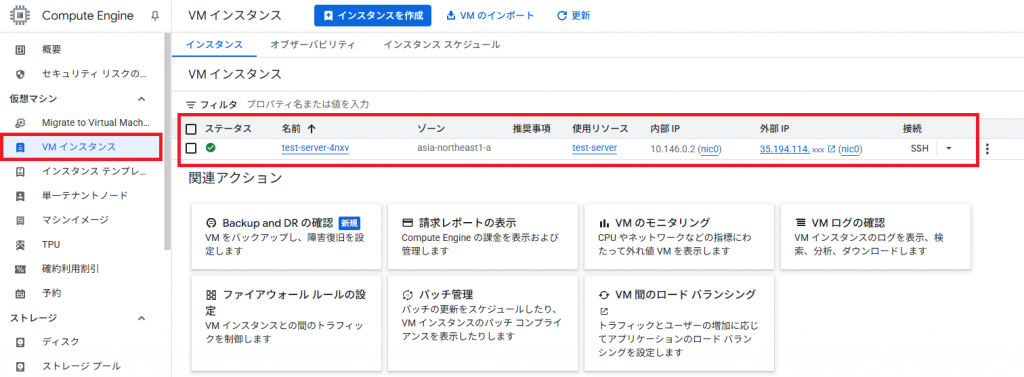The height and width of the screenshot is (377, 1024).
Task: Open the test-server-4nxv instance link
Action: 315,148
